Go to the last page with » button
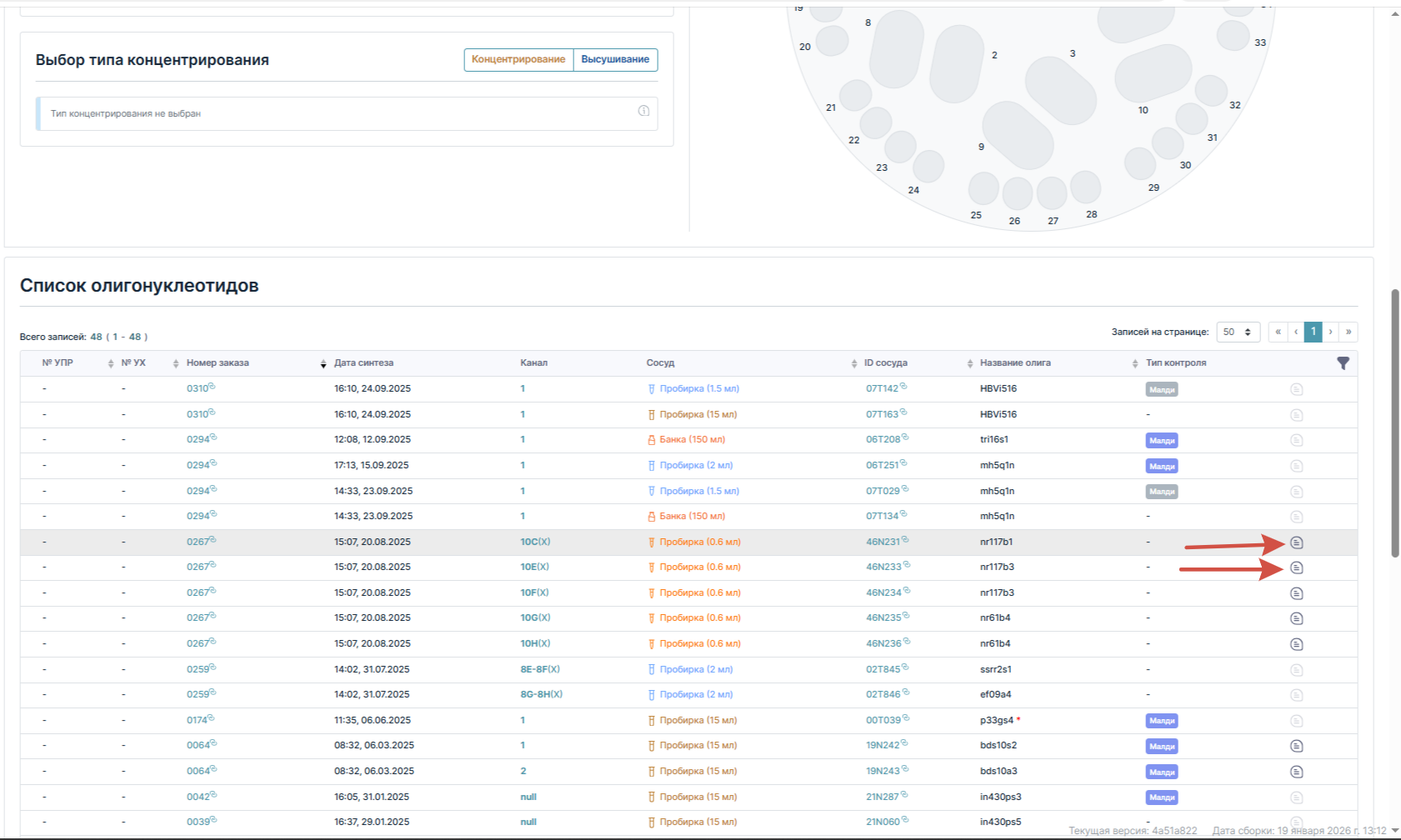 [1348, 332]
